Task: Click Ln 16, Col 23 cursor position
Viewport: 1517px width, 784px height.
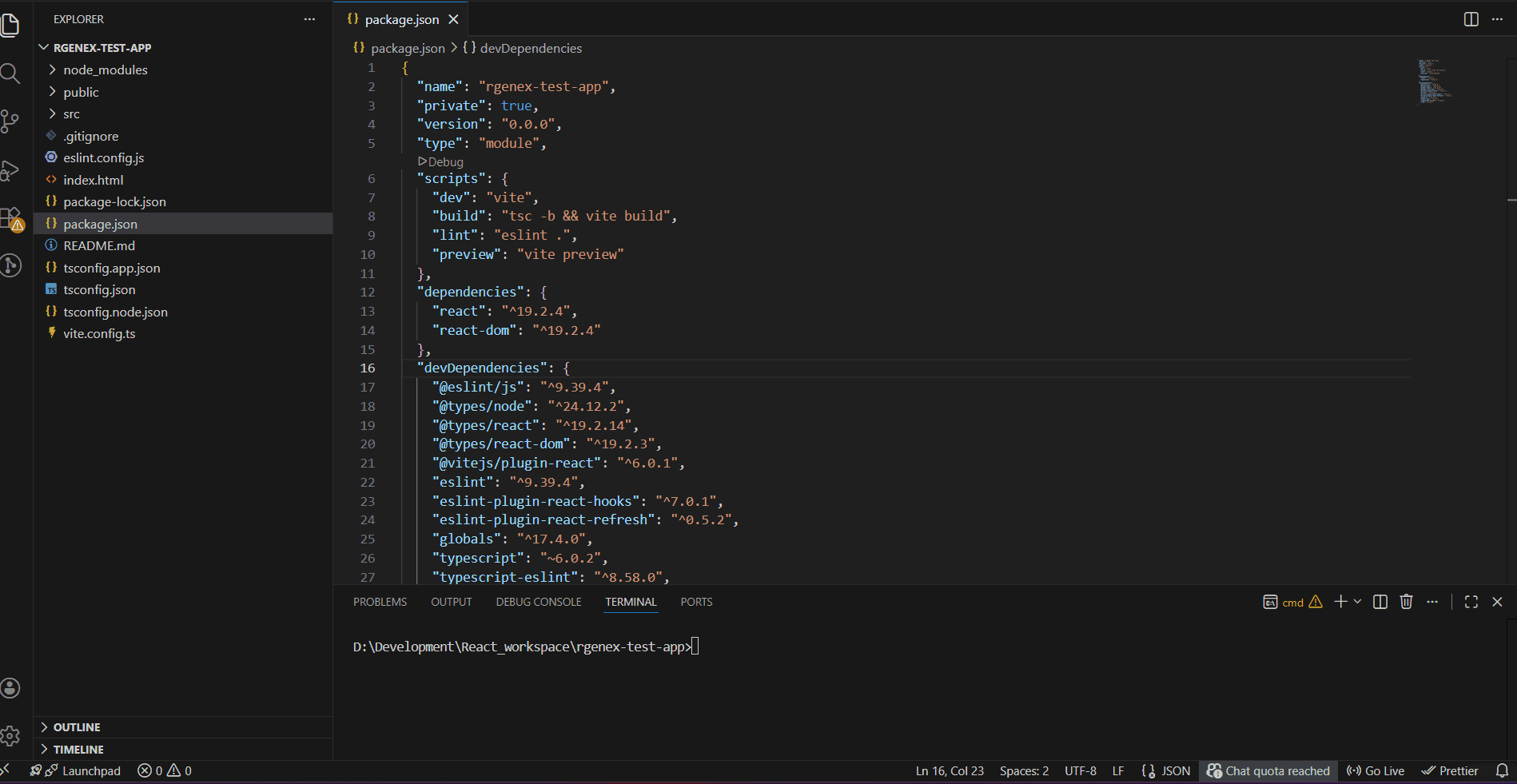Action: [x=950, y=770]
